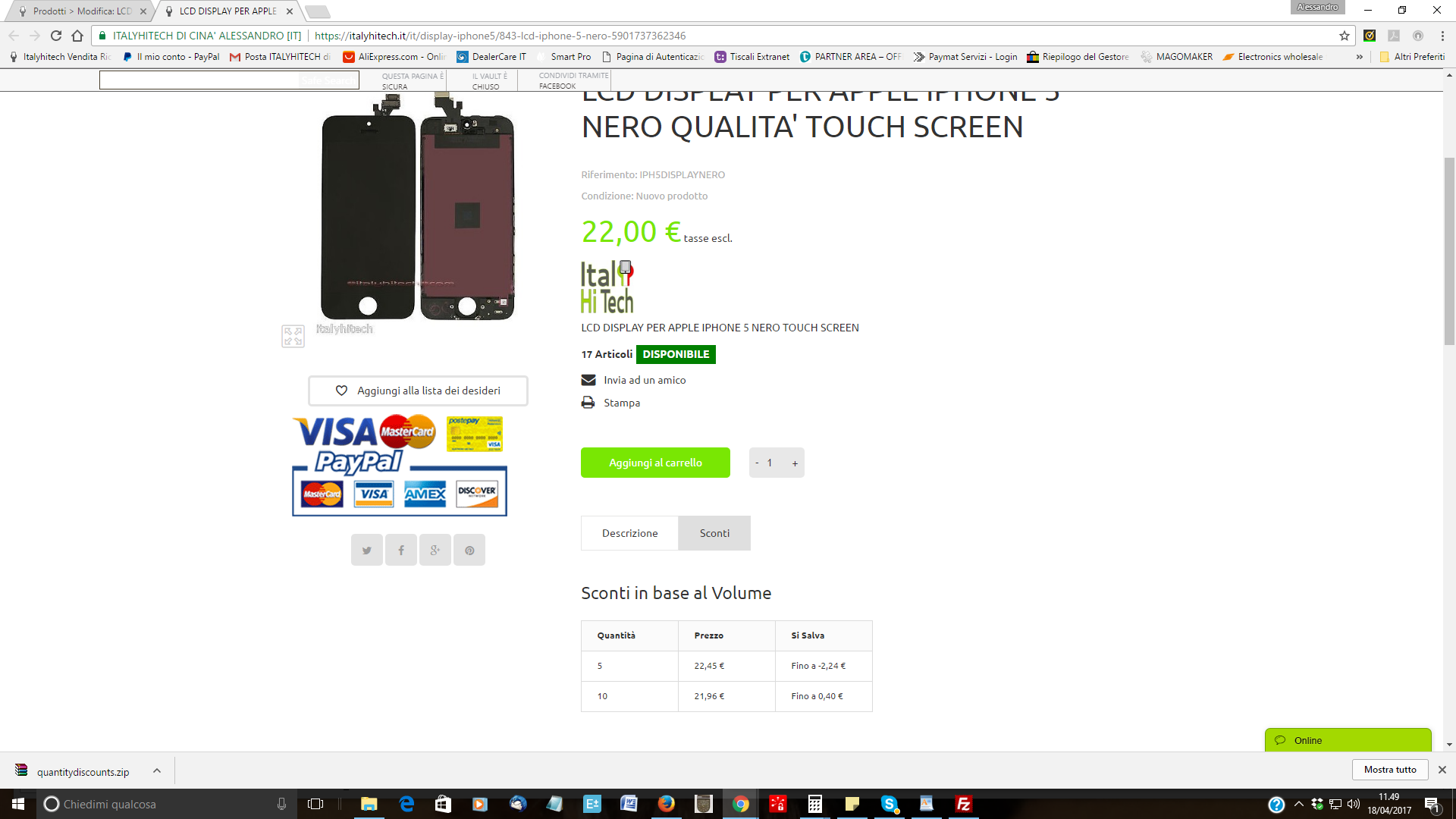
Task: Click the enlarge image icon
Action: tap(293, 336)
